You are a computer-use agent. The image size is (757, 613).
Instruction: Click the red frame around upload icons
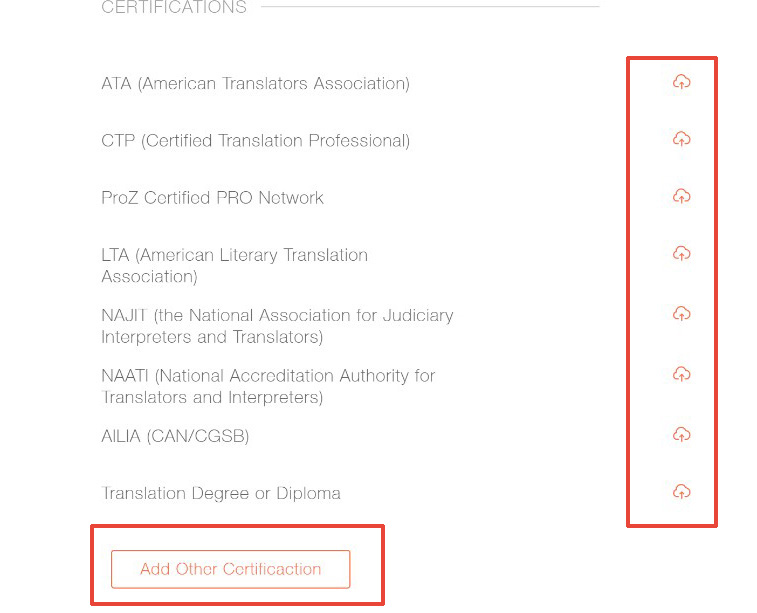point(628,290)
